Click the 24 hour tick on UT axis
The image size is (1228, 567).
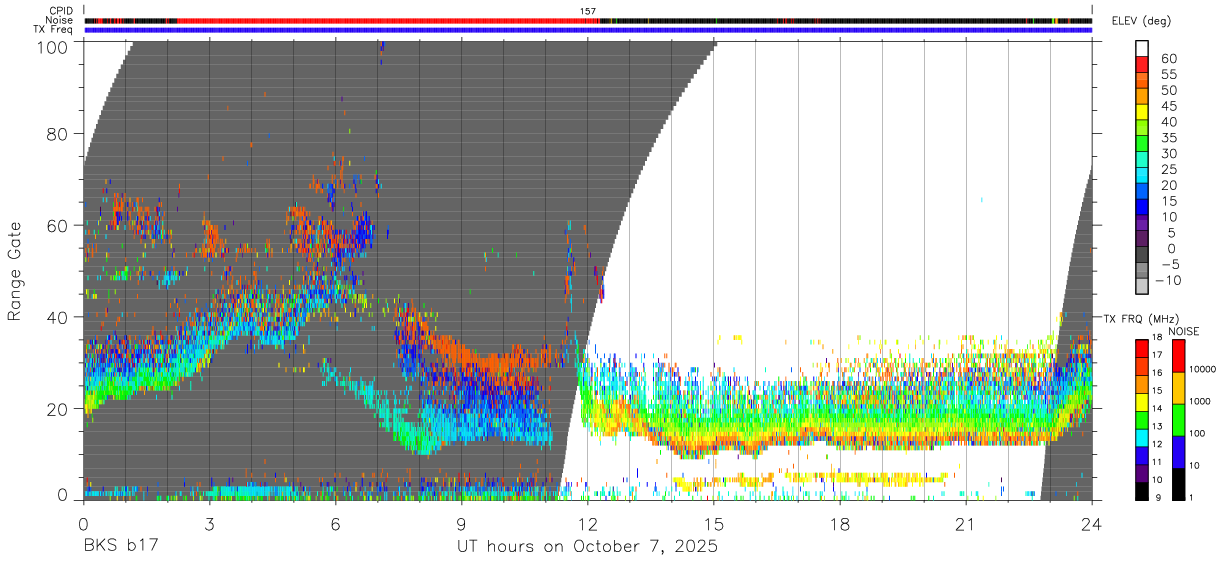click(1092, 523)
